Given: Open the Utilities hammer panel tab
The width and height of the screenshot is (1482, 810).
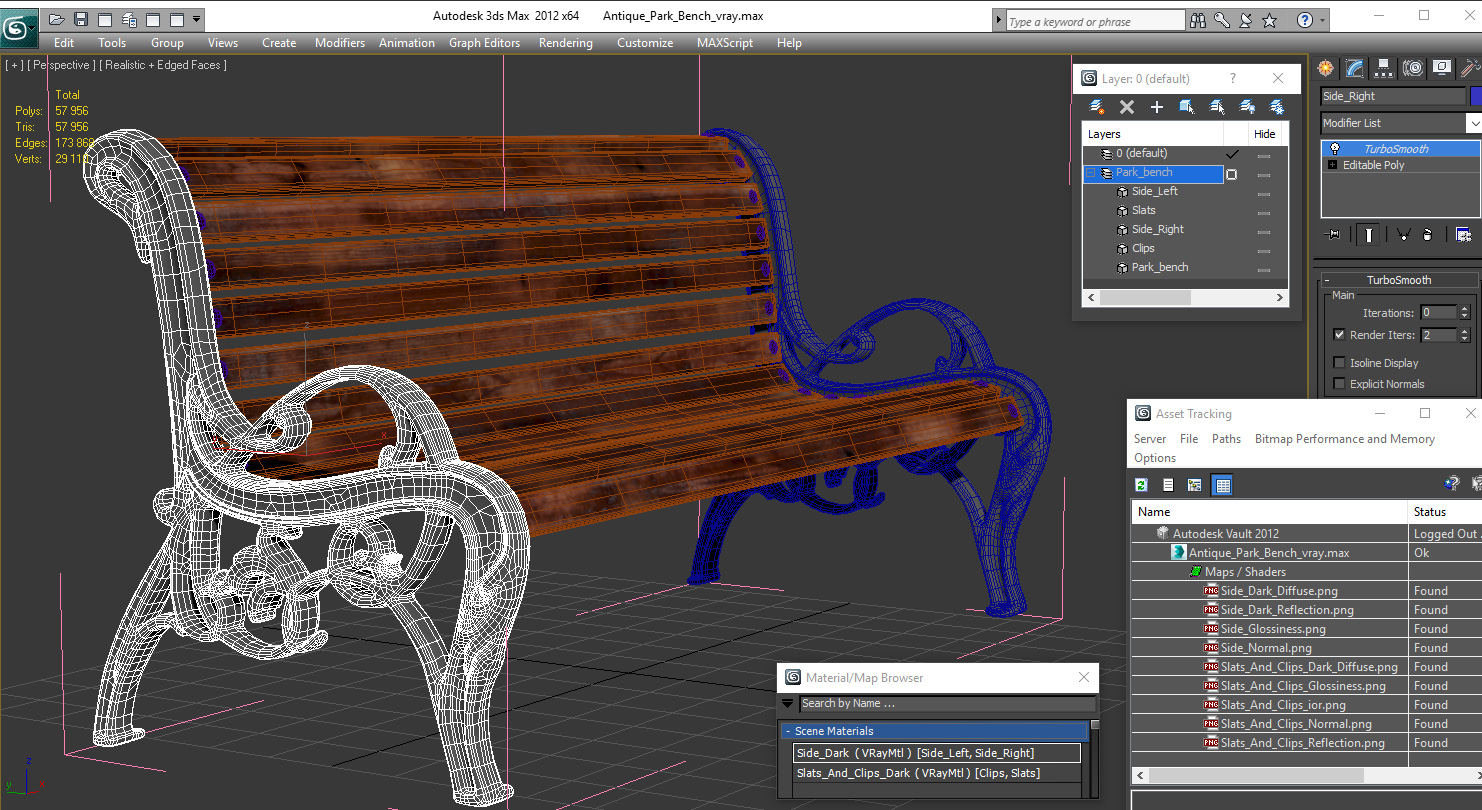Looking at the screenshot, I should click(x=1469, y=68).
